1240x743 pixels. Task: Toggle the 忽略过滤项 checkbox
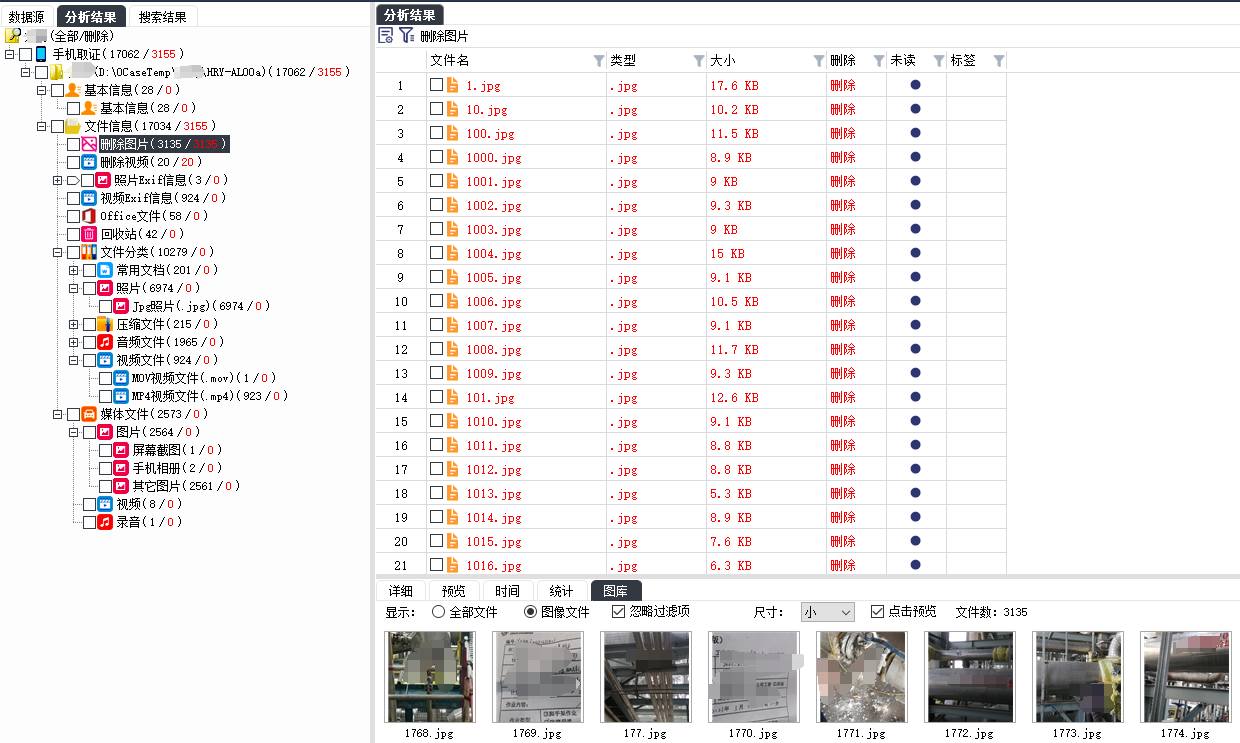point(618,611)
